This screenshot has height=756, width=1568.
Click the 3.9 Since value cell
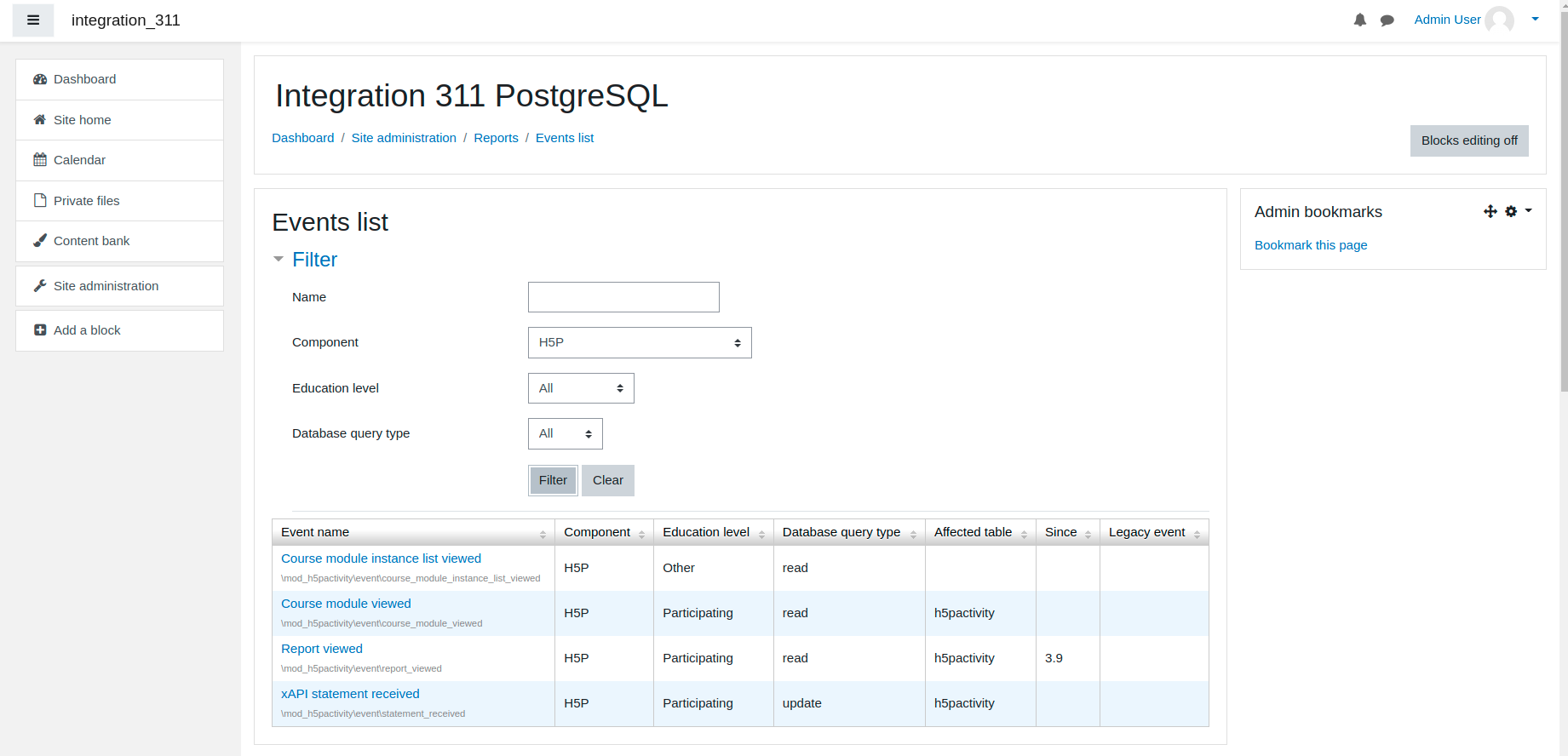coord(1067,658)
